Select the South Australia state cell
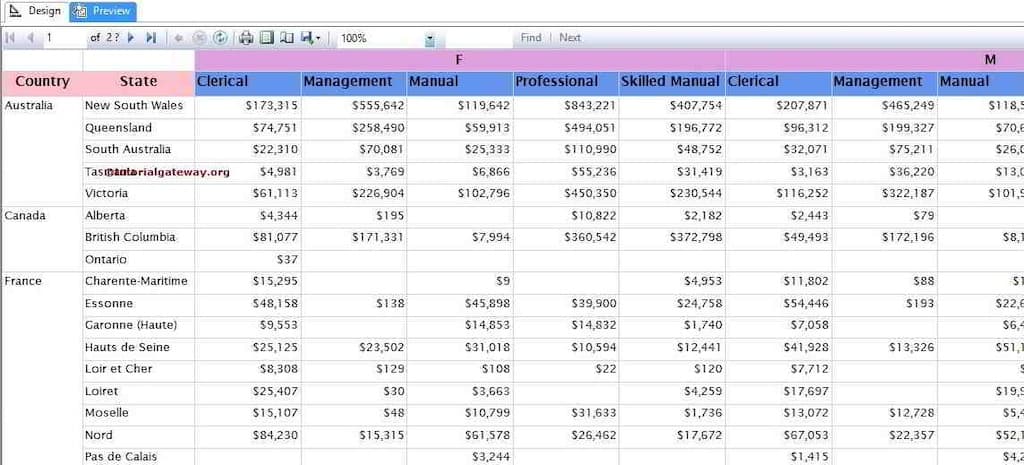Viewport: 1024px width, 465px height. coord(138,150)
